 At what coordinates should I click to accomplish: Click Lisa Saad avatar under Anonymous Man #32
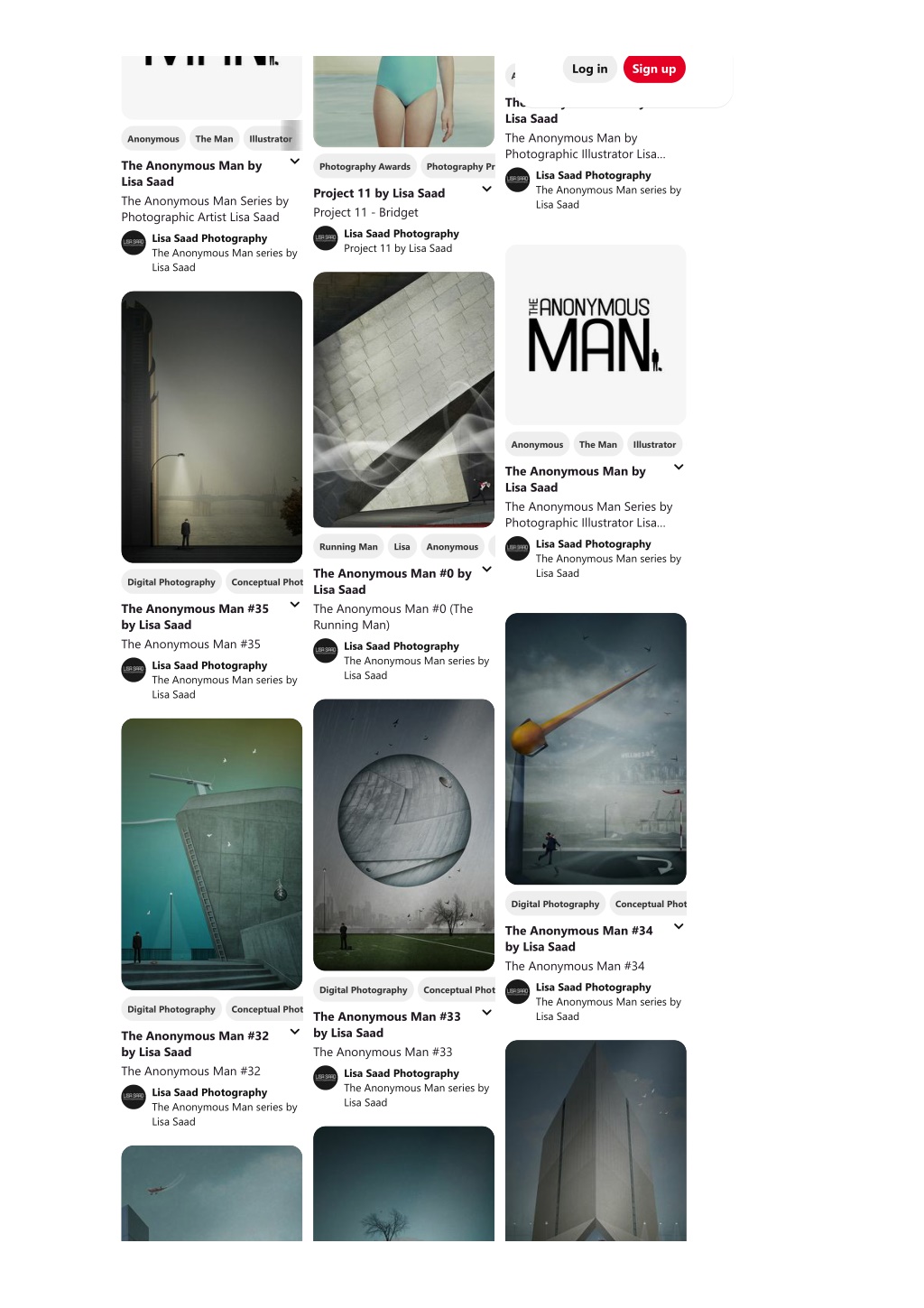(x=134, y=1097)
